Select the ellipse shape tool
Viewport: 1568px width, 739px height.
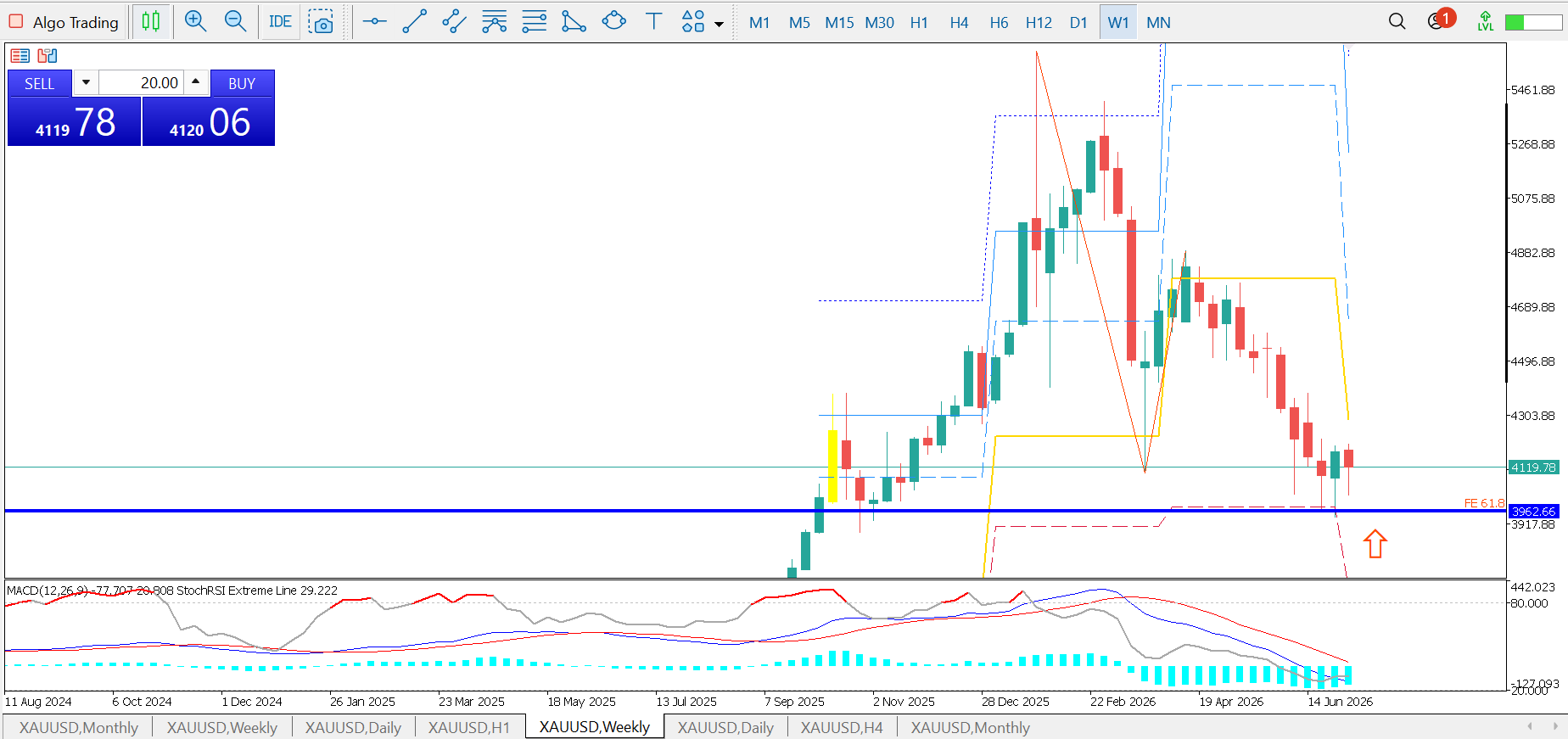(x=613, y=21)
